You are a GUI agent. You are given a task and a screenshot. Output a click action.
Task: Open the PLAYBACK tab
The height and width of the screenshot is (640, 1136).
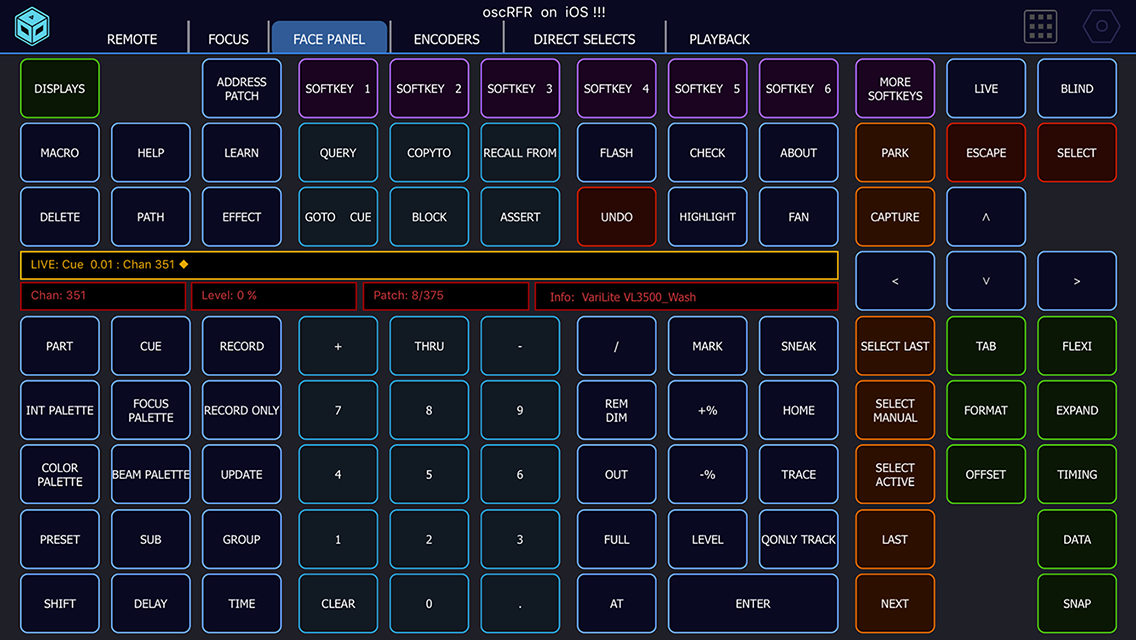[x=719, y=39]
